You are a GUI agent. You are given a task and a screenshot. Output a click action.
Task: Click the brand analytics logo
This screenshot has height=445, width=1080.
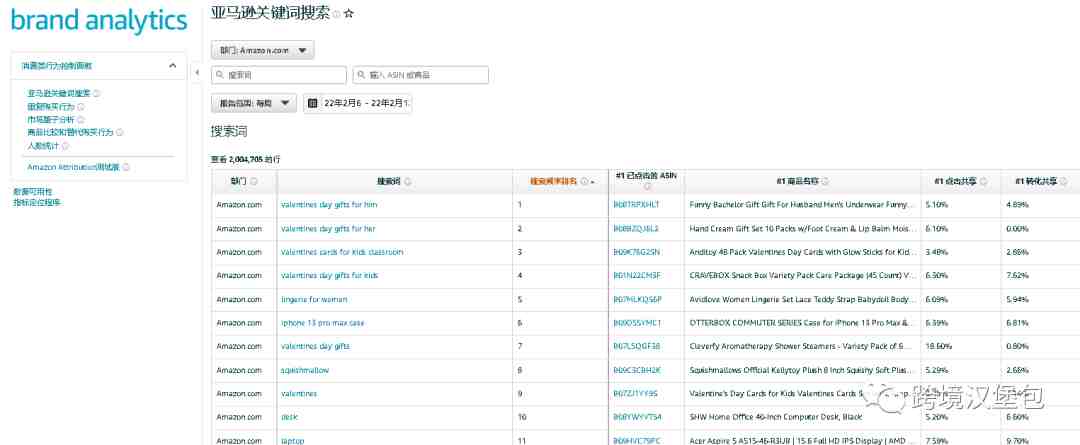(98, 21)
